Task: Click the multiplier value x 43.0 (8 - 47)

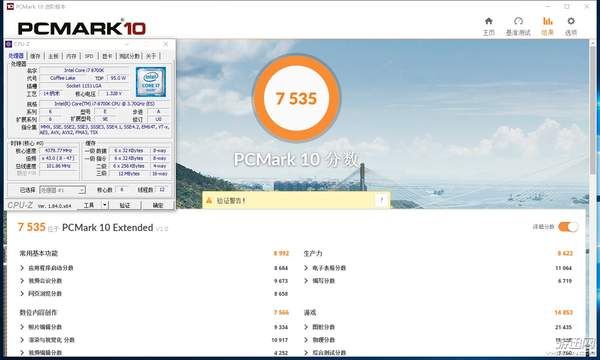Action: (59, 158)
